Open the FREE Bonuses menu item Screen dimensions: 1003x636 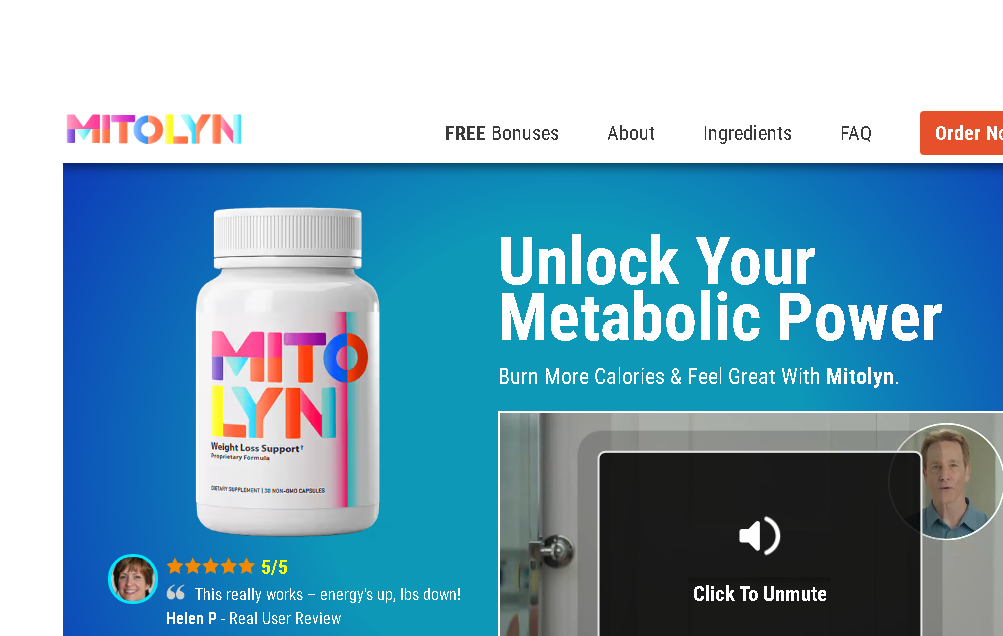pos(502,133)
